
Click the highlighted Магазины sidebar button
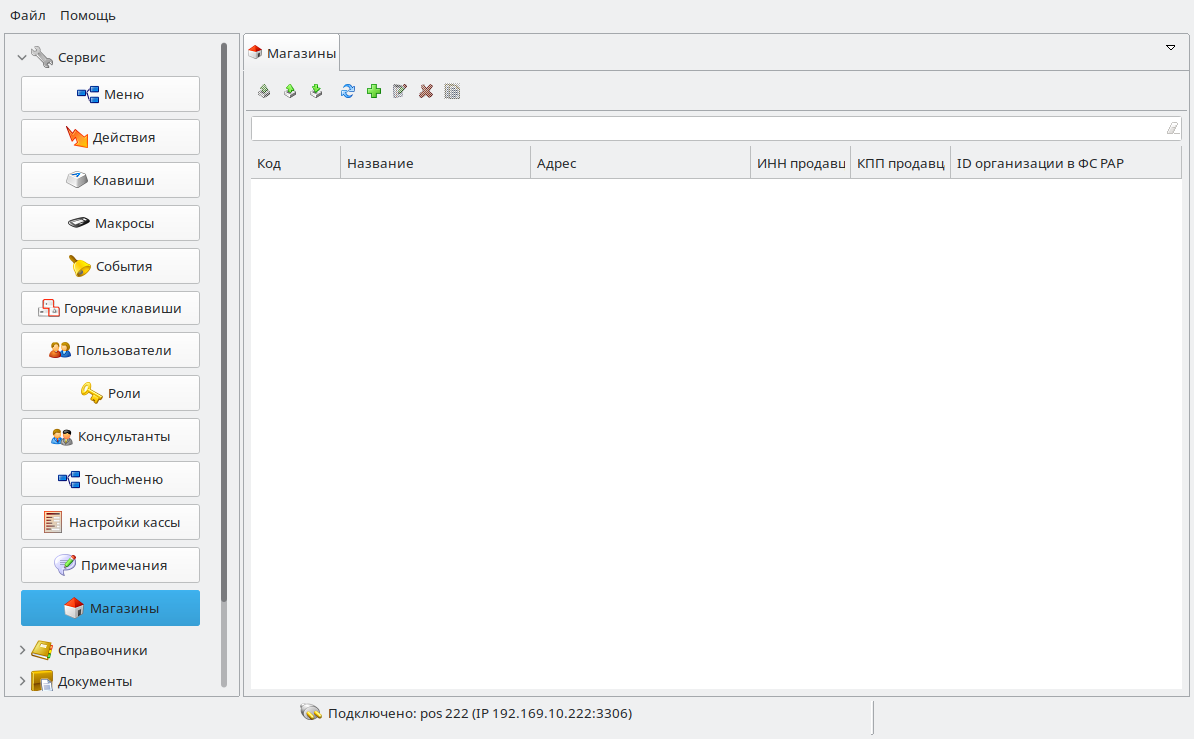click(110, 608)
